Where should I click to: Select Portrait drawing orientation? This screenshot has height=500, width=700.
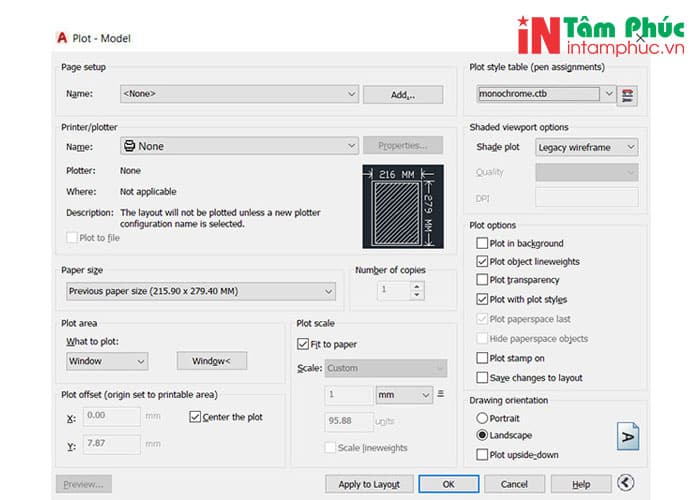483,418
